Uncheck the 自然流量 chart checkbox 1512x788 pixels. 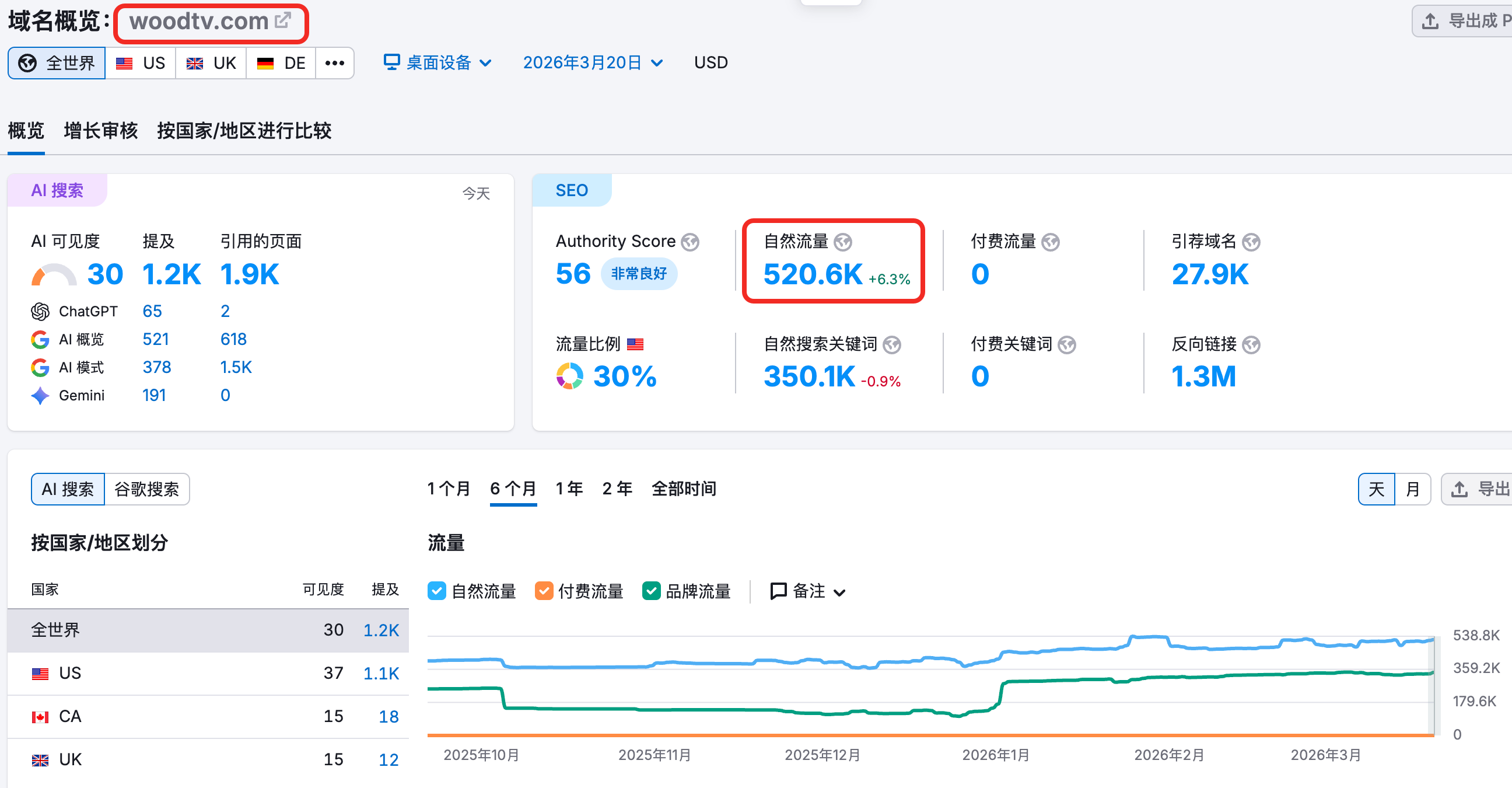(437, 591)
